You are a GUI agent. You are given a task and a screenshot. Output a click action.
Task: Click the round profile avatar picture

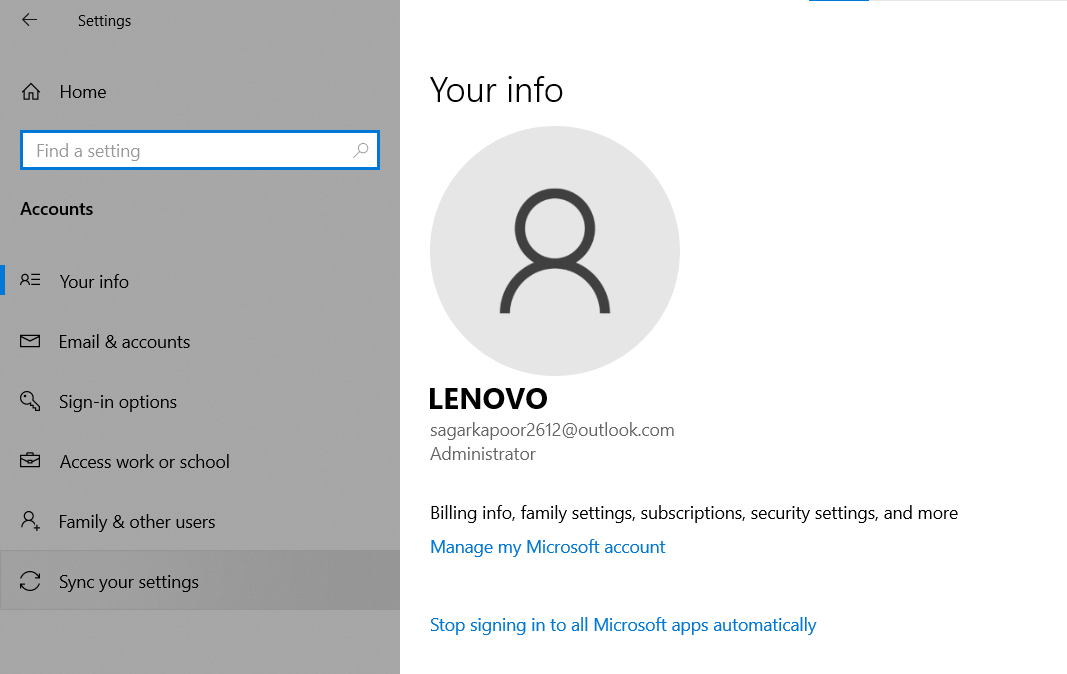555,251
